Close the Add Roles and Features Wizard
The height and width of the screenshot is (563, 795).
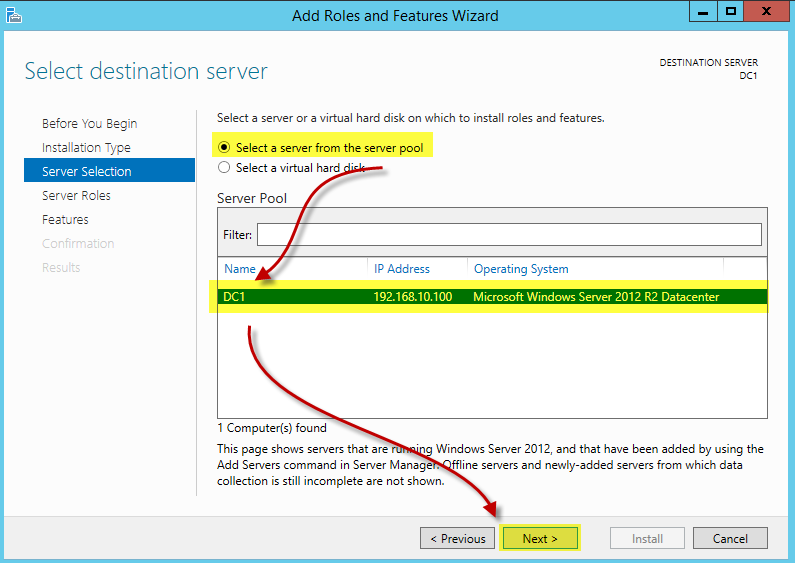[767, 11]
